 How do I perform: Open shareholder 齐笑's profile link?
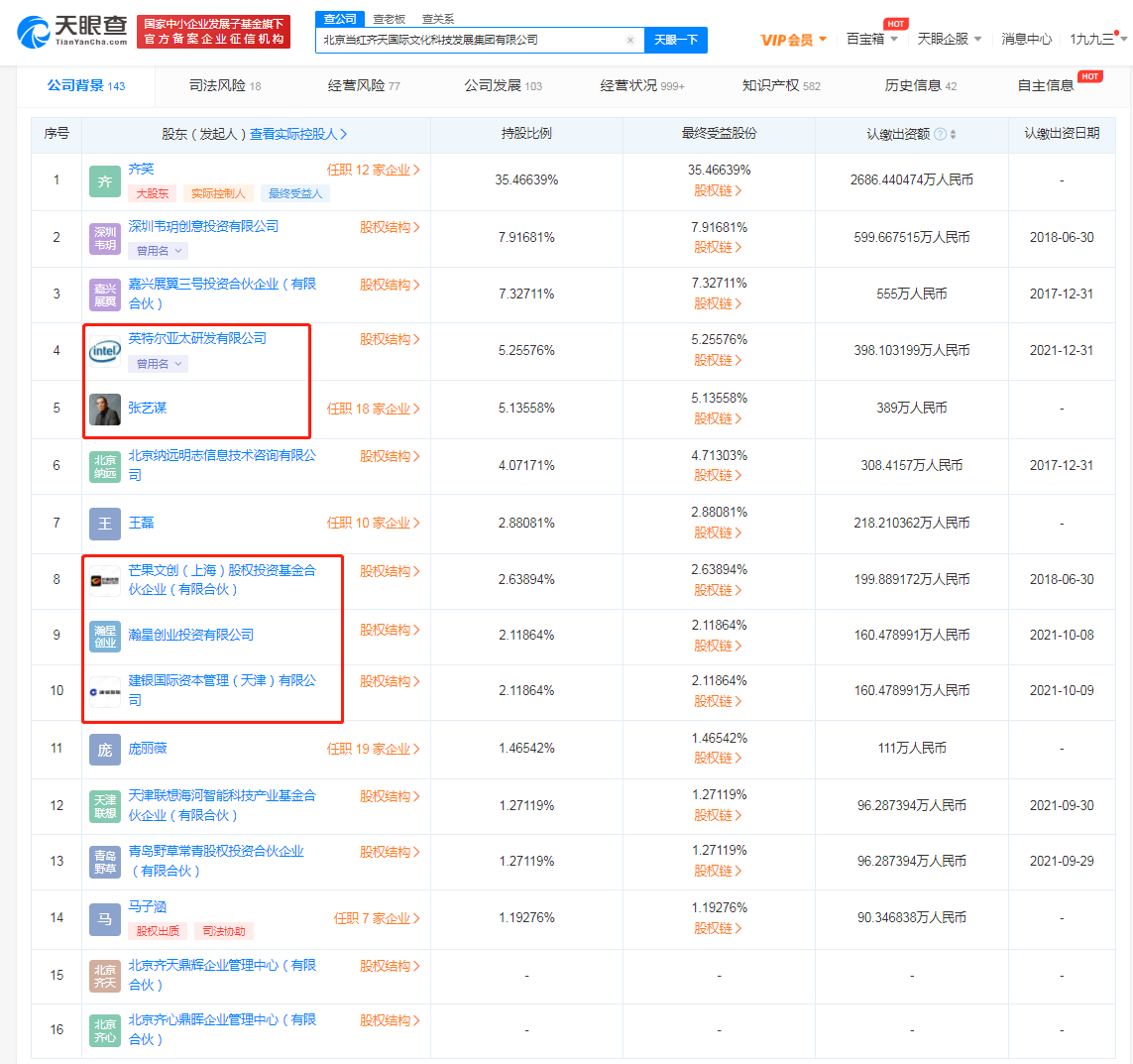coord(141,170)
